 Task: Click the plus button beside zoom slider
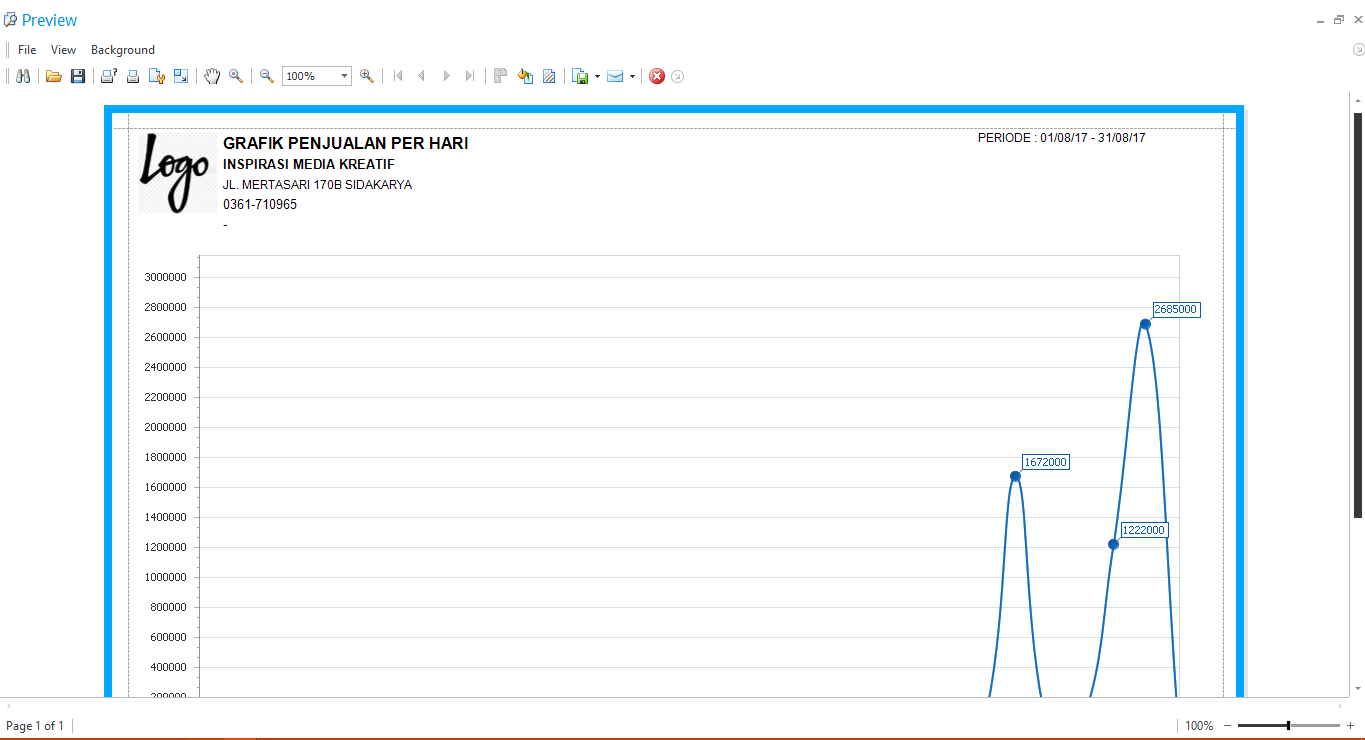[1350, 726]
